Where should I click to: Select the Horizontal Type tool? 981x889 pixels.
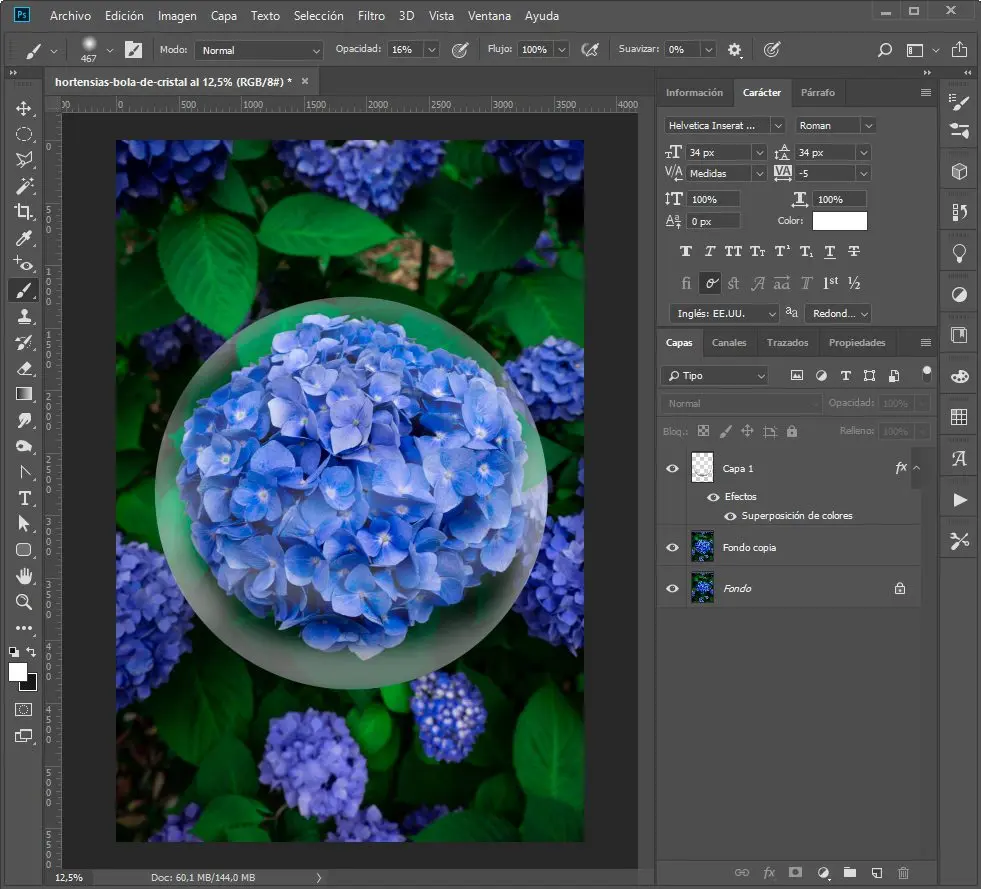[x=24, y=498]
